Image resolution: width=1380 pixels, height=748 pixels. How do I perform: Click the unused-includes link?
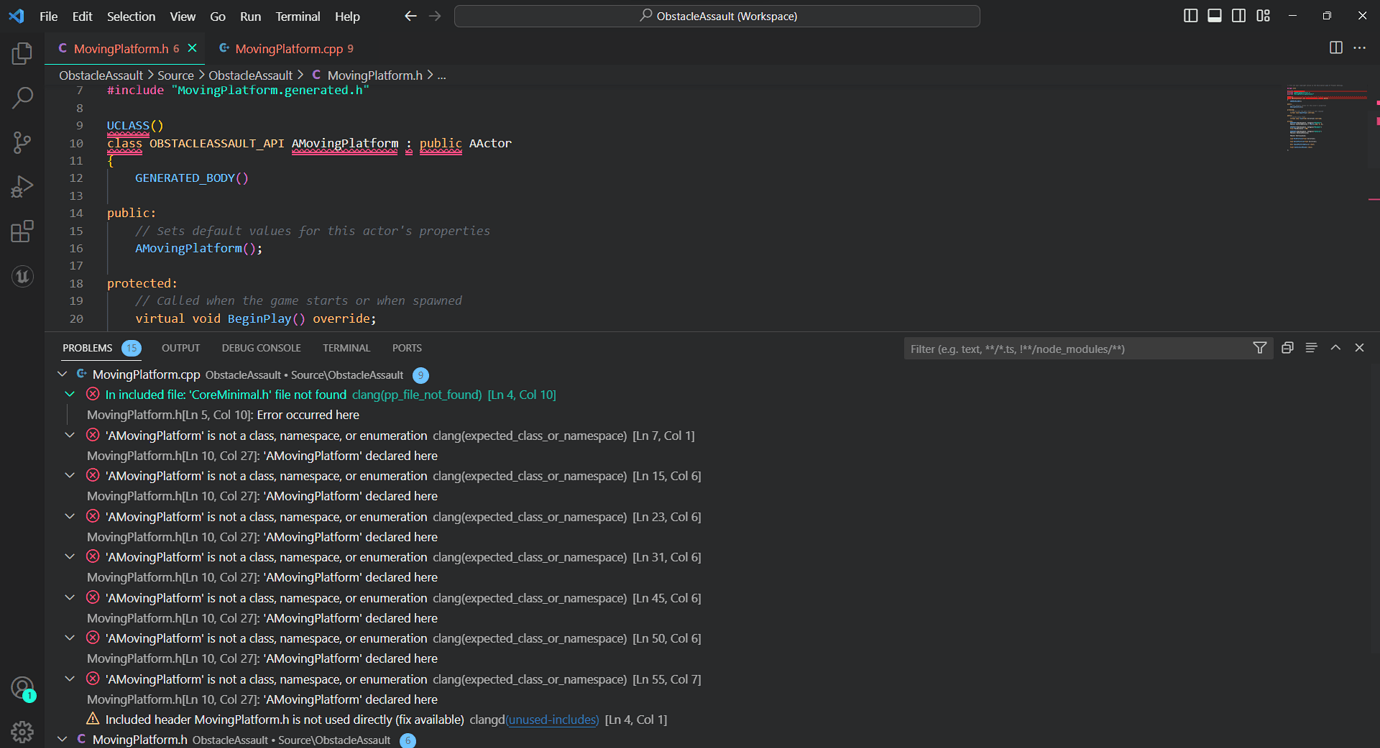click(x=553, y=719)
